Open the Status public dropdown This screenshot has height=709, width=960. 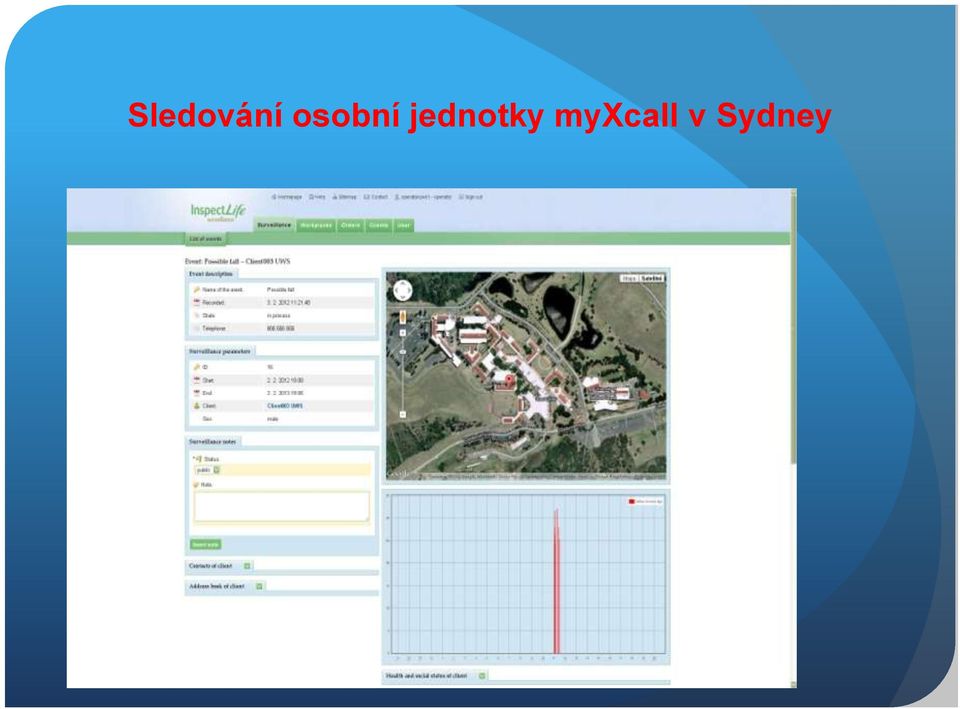[208, 470]
